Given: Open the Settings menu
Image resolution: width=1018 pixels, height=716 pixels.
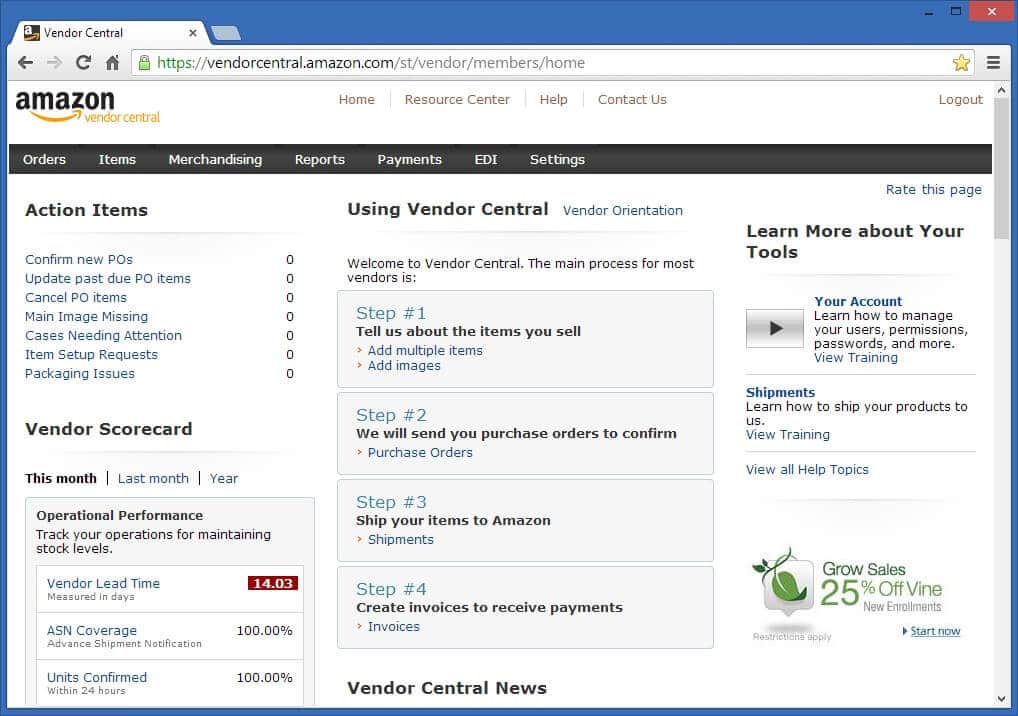Looking at the screenshot, I should tap(557, 160).
